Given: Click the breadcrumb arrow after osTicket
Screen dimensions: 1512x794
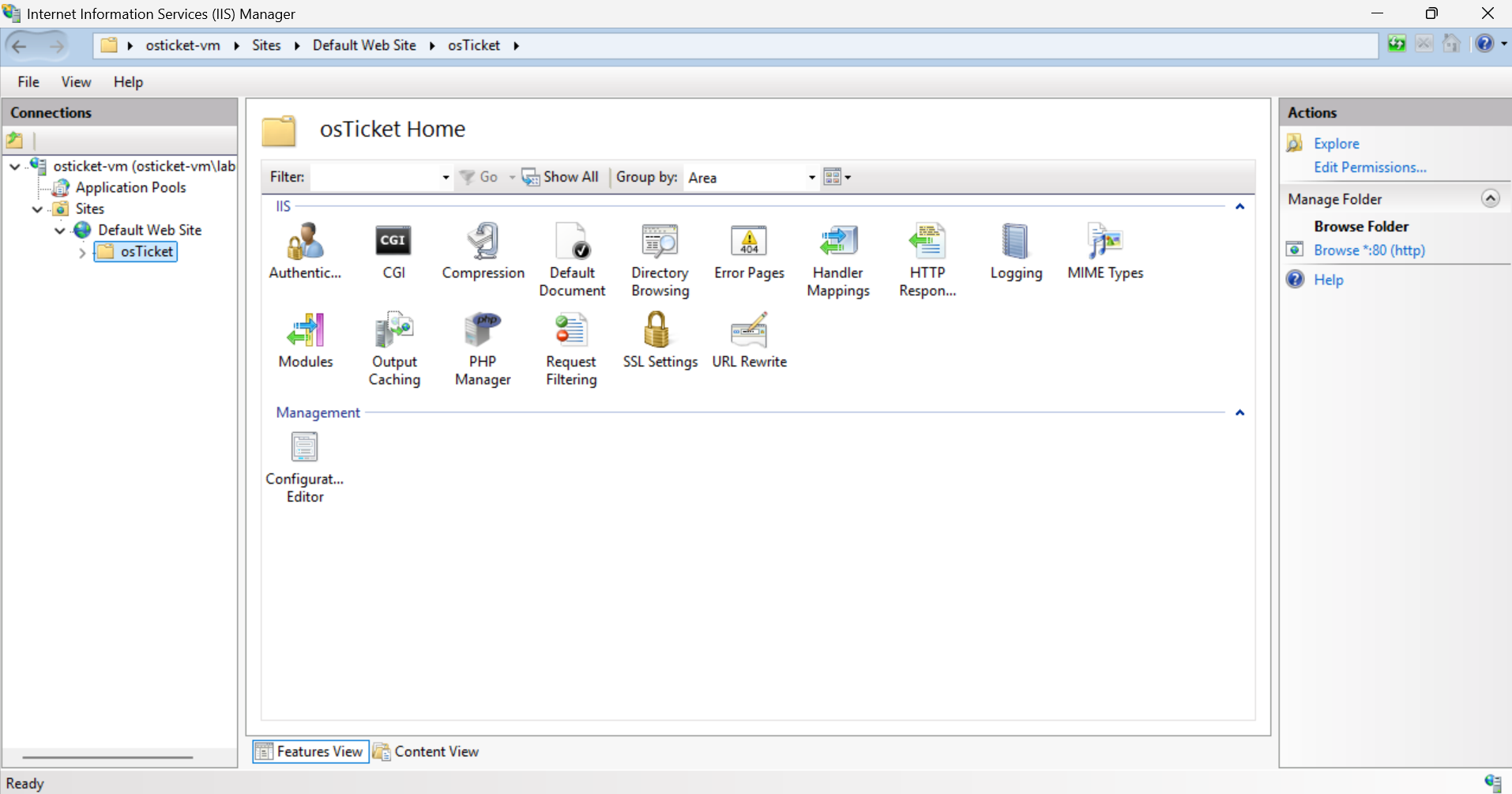Looking at the screenshot, I should point(516,46).
